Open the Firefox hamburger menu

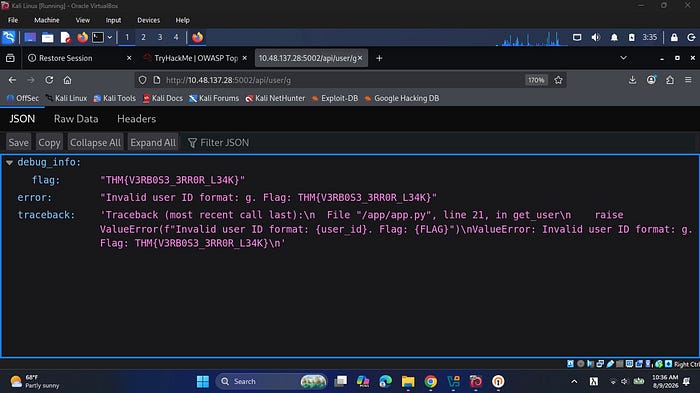pyautogui.click(x=688, y=80)
